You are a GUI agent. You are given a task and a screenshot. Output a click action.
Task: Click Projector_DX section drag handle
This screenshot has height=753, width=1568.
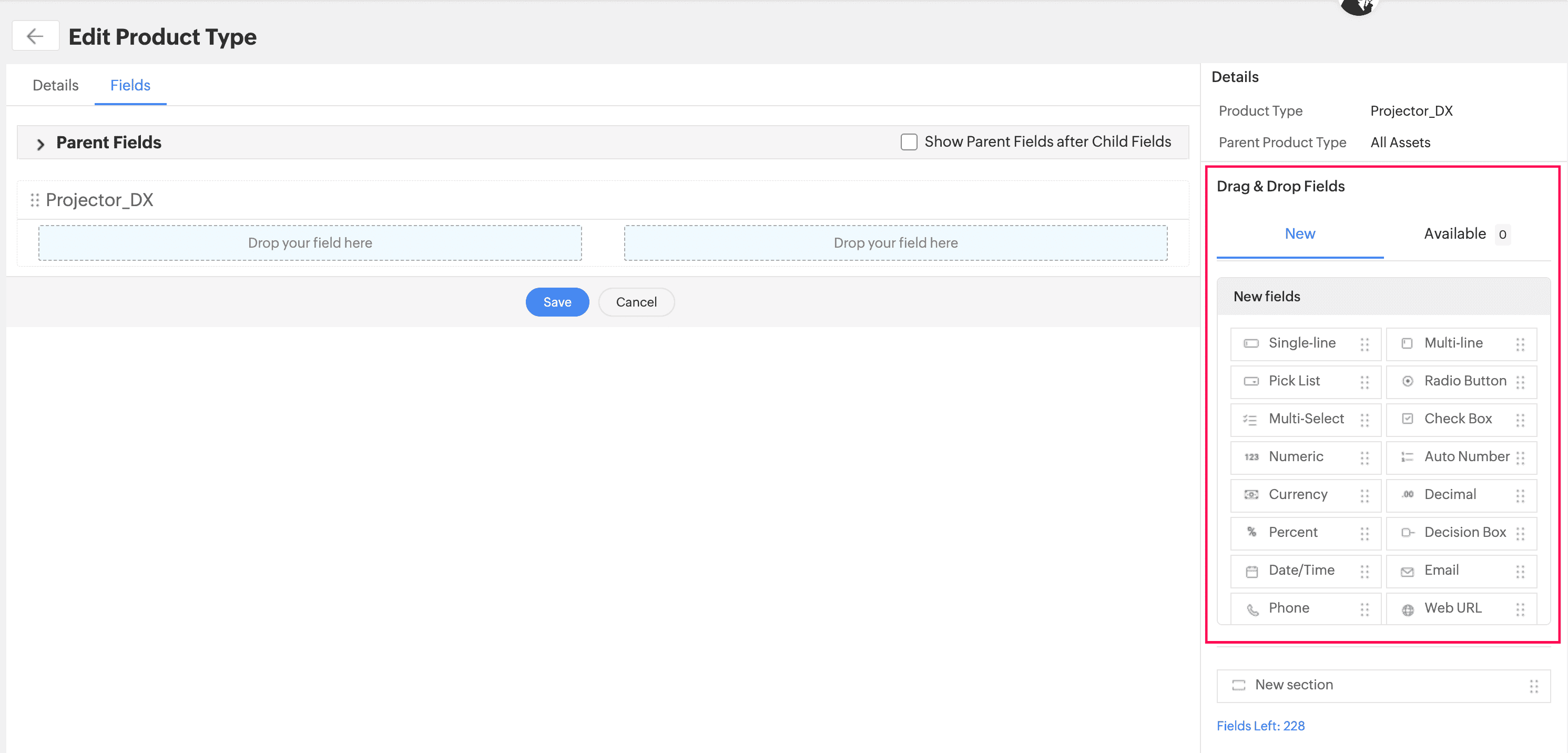tap(35, 200)
